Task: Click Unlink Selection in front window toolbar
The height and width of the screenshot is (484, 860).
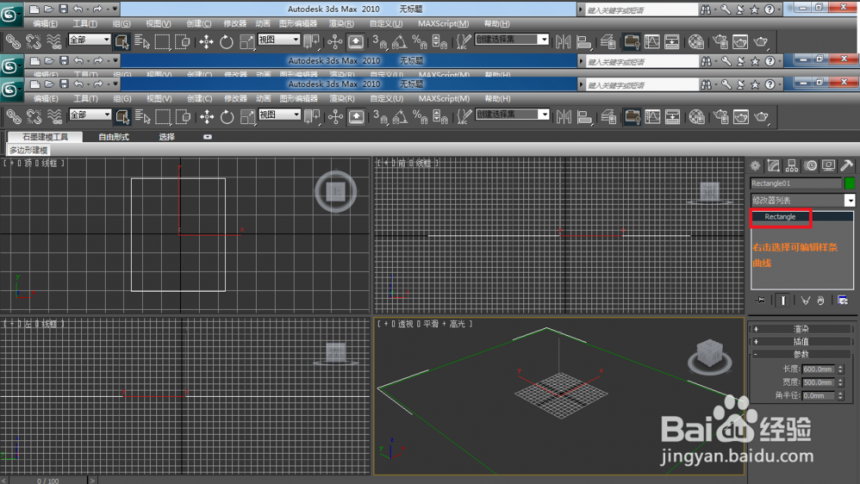Action: [x=33, y=117]
